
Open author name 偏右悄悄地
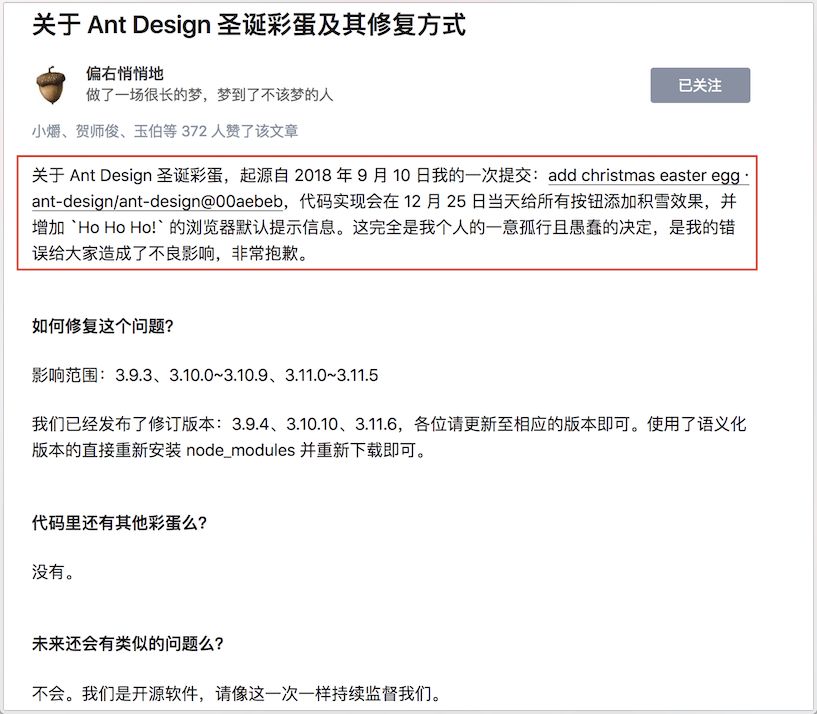[x=125, y=73]
